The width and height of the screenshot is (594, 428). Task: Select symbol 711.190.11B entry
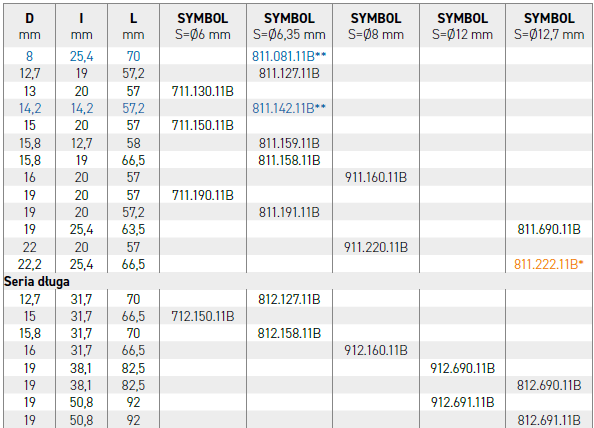tap(203, 195)
